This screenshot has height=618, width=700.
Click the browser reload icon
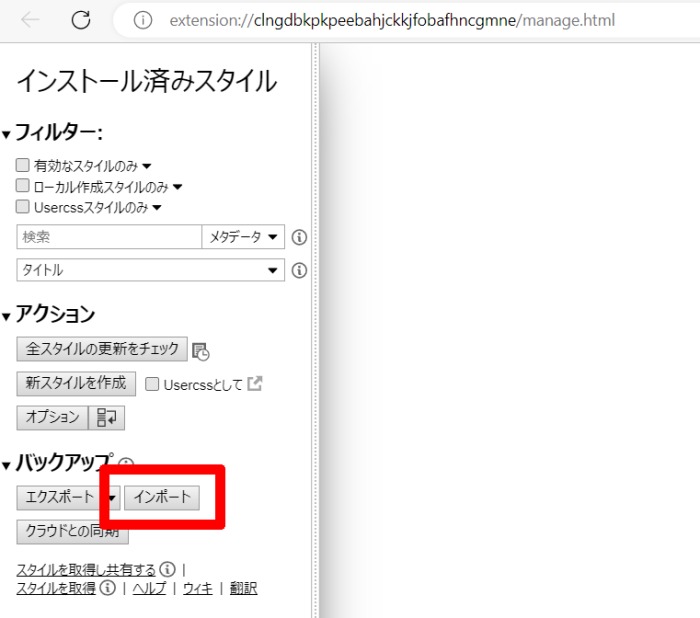[x=81, y=20]
